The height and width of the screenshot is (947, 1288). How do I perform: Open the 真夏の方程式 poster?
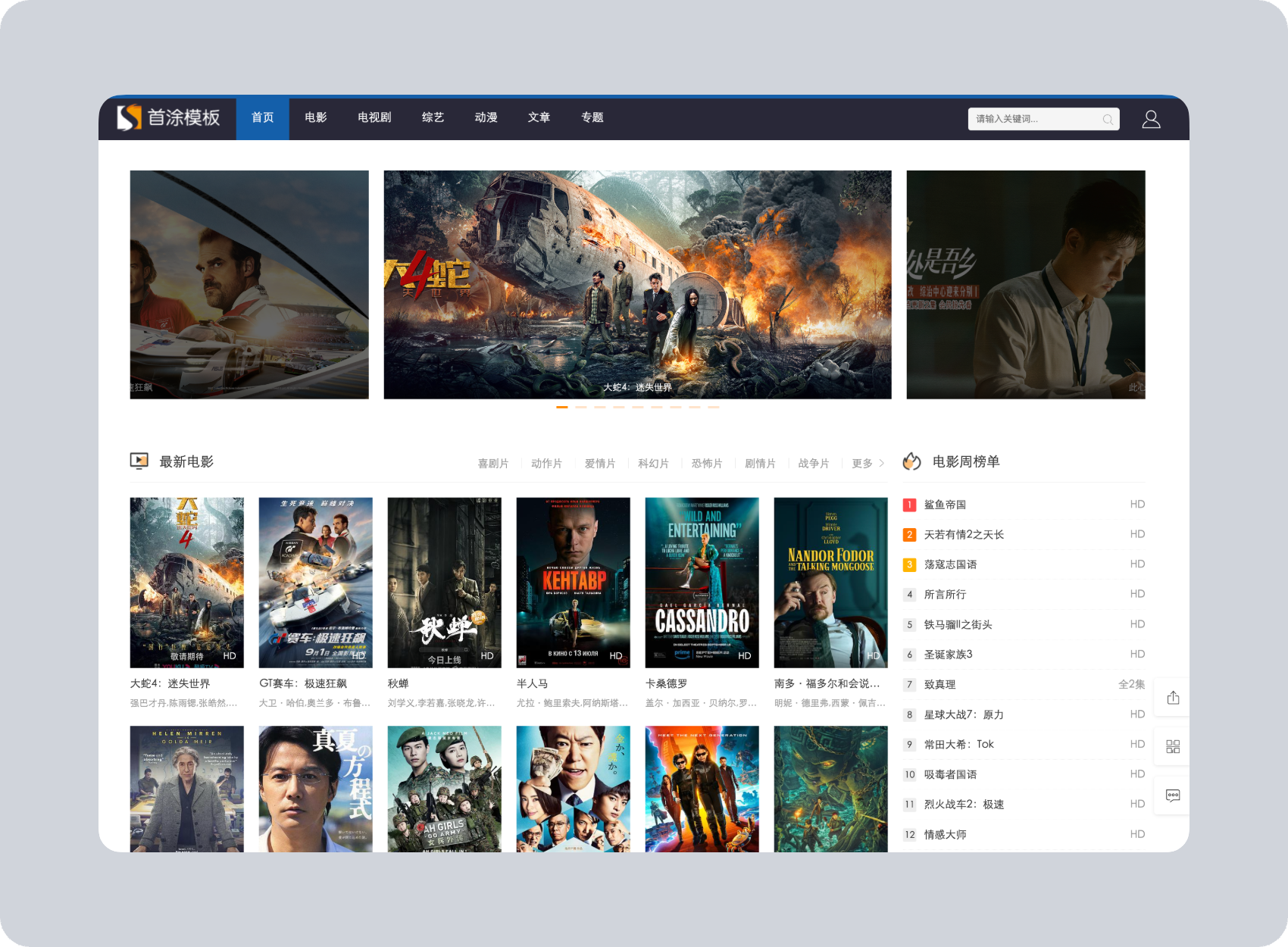click(x=316, y=789)
